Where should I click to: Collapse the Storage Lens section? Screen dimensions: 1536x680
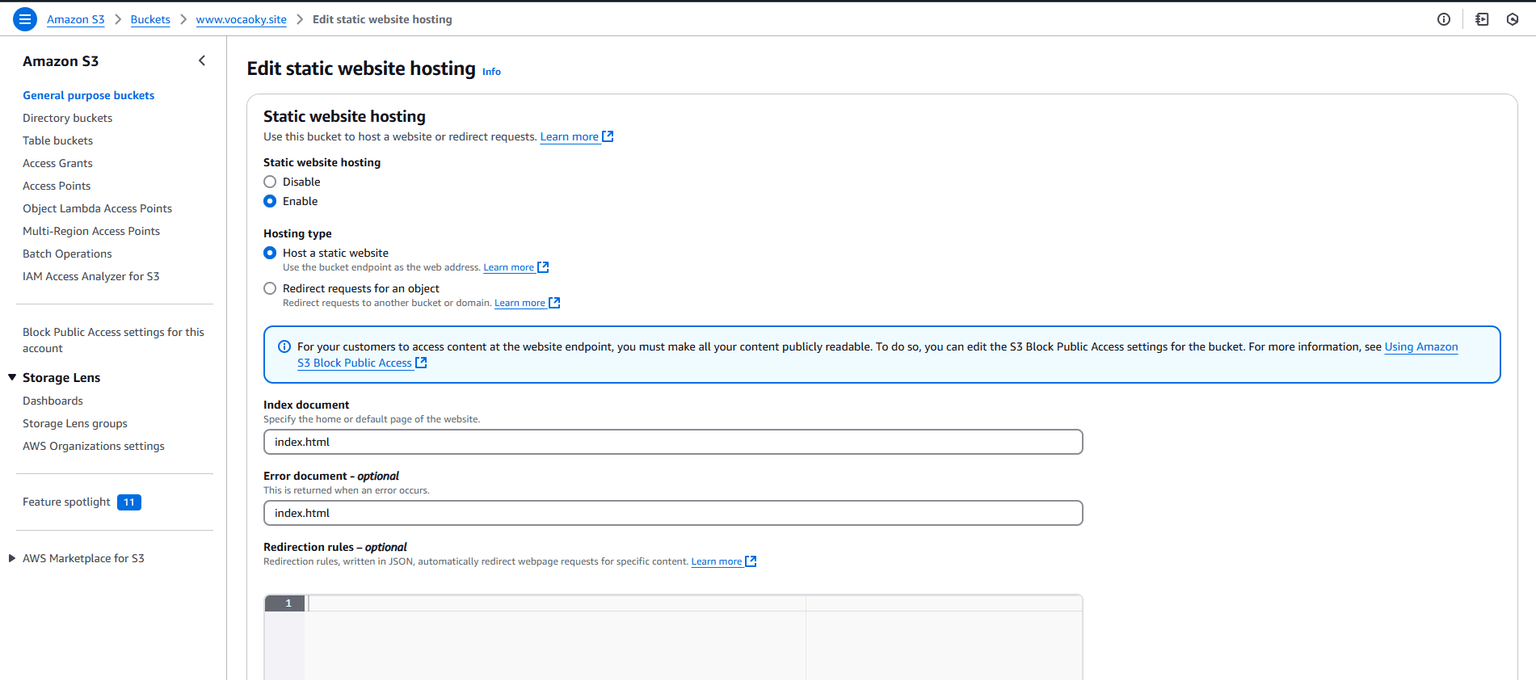click(x=12, y=378)
